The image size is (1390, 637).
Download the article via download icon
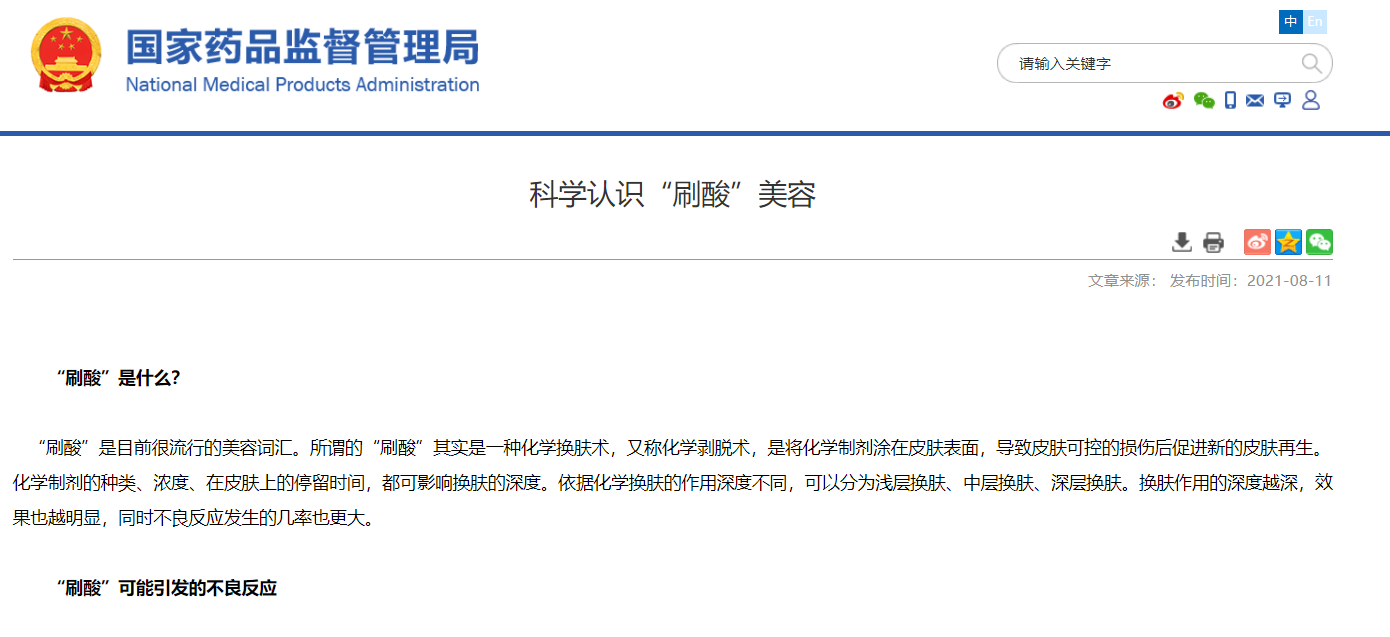pyautogui.click(x=1182, y=242)
